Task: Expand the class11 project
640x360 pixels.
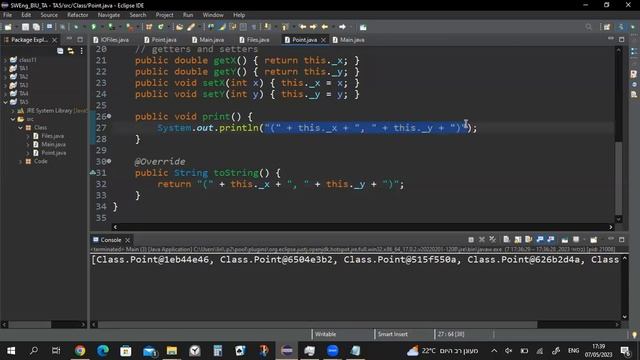Action: pyautogui.click(x=5, y=60)
